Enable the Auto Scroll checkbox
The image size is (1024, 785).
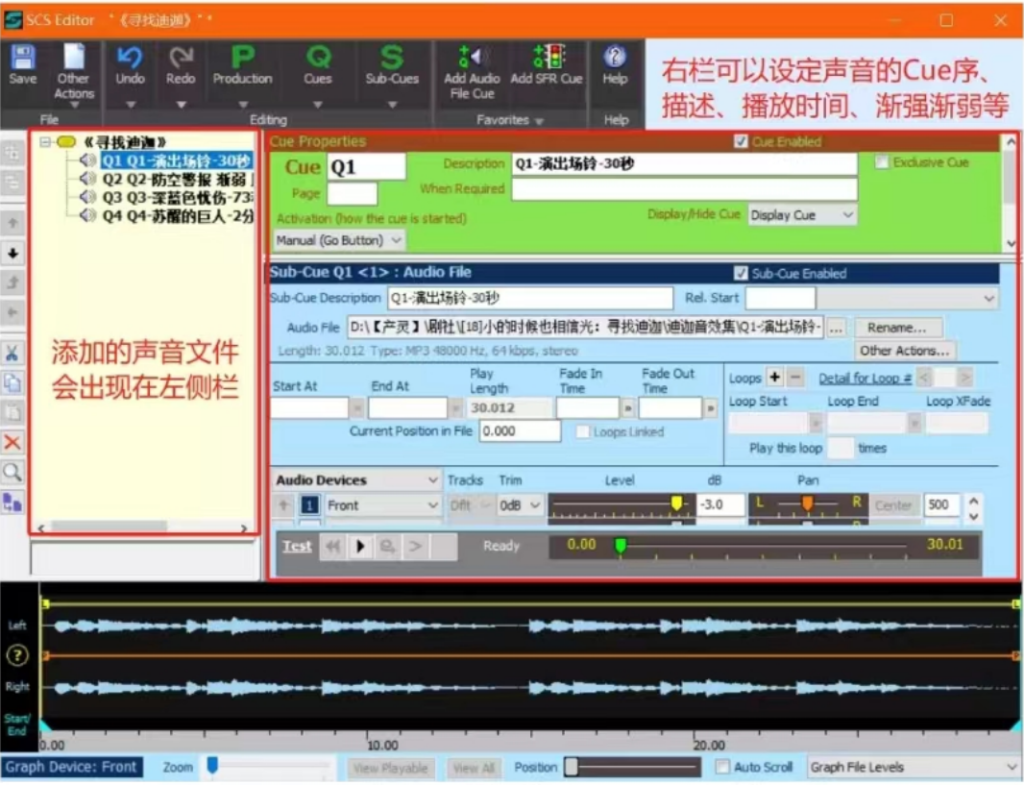(x=722, y=767)
